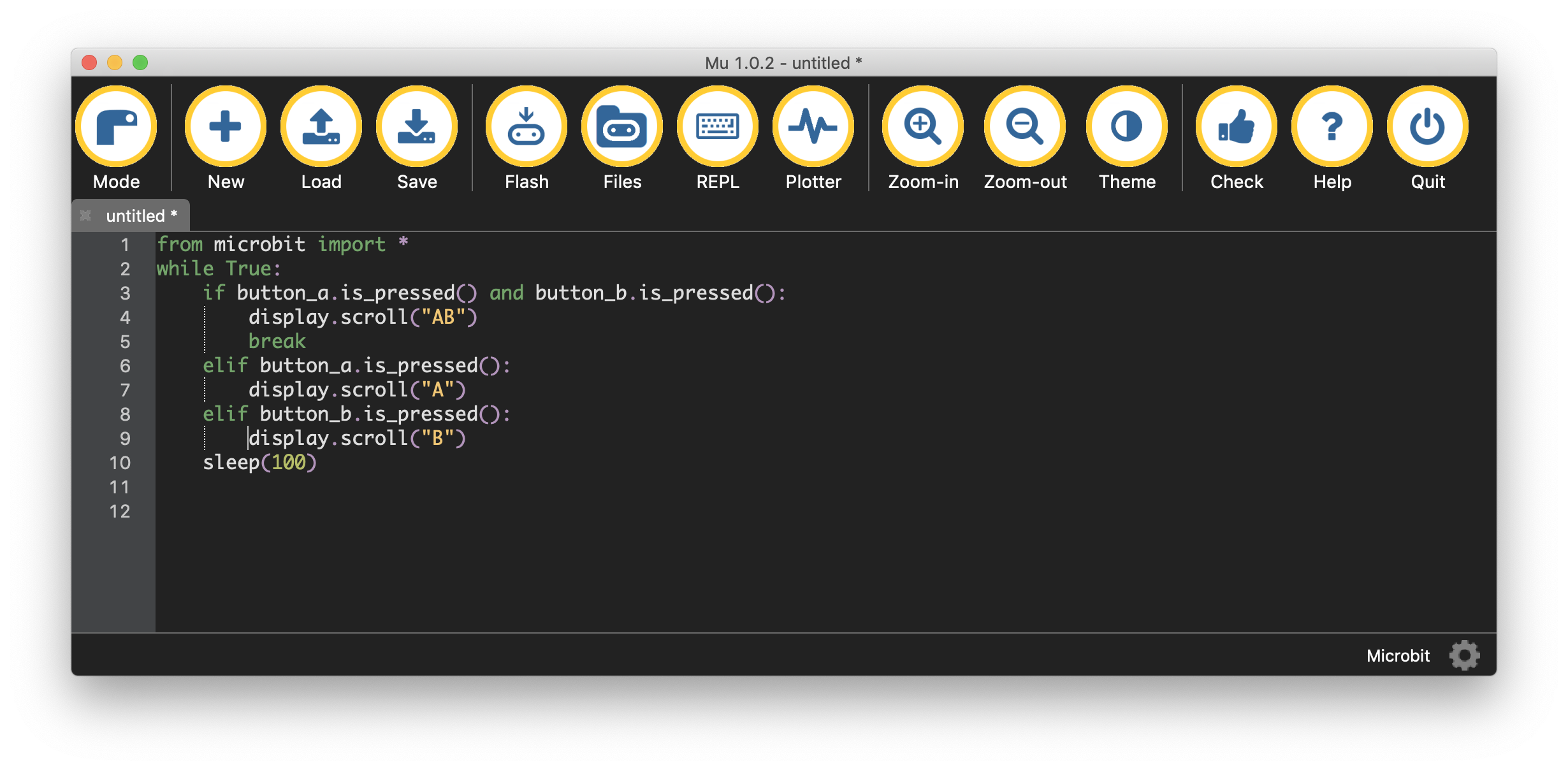Save the script with Save button
This screenshot has height=770, width=1568.
point(417,127)
